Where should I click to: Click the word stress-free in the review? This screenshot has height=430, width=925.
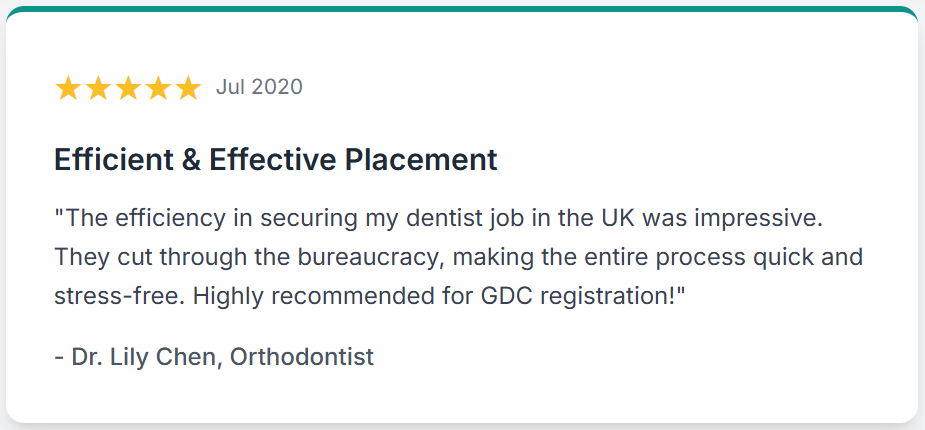click(120, 296)
